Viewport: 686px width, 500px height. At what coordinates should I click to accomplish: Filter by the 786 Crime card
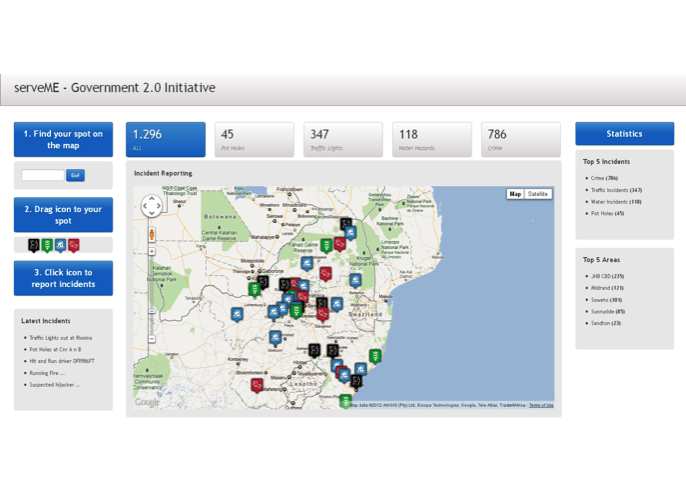click(521, 139)
